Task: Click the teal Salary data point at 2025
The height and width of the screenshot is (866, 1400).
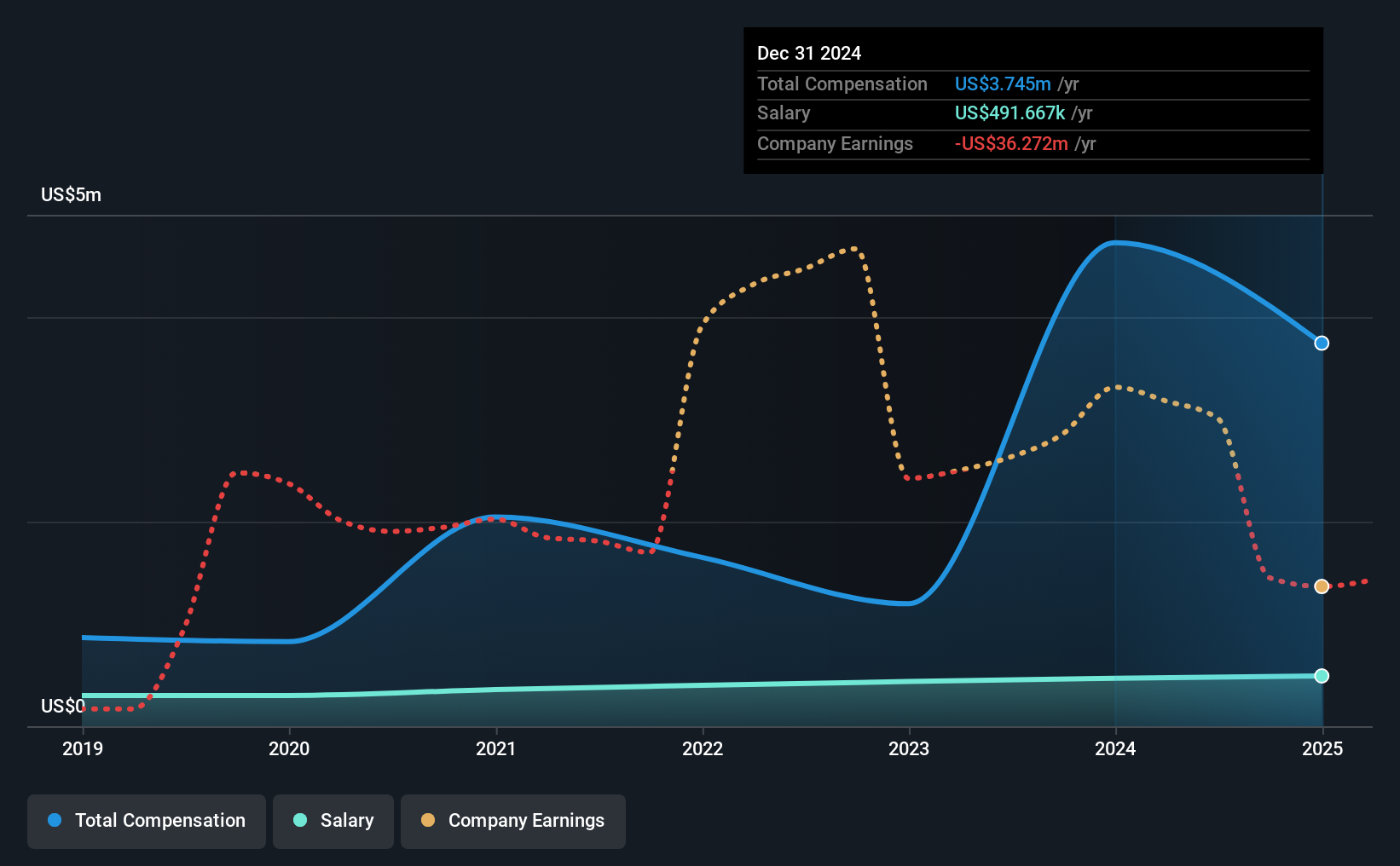Action: 1322,676
